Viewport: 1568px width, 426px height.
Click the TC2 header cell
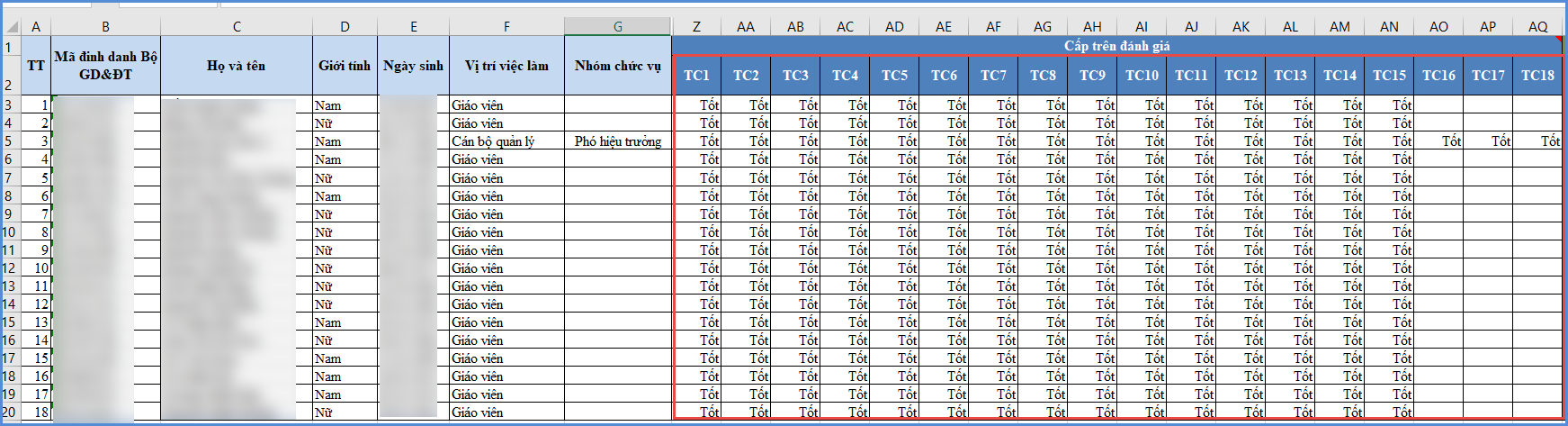click(746, 76)
